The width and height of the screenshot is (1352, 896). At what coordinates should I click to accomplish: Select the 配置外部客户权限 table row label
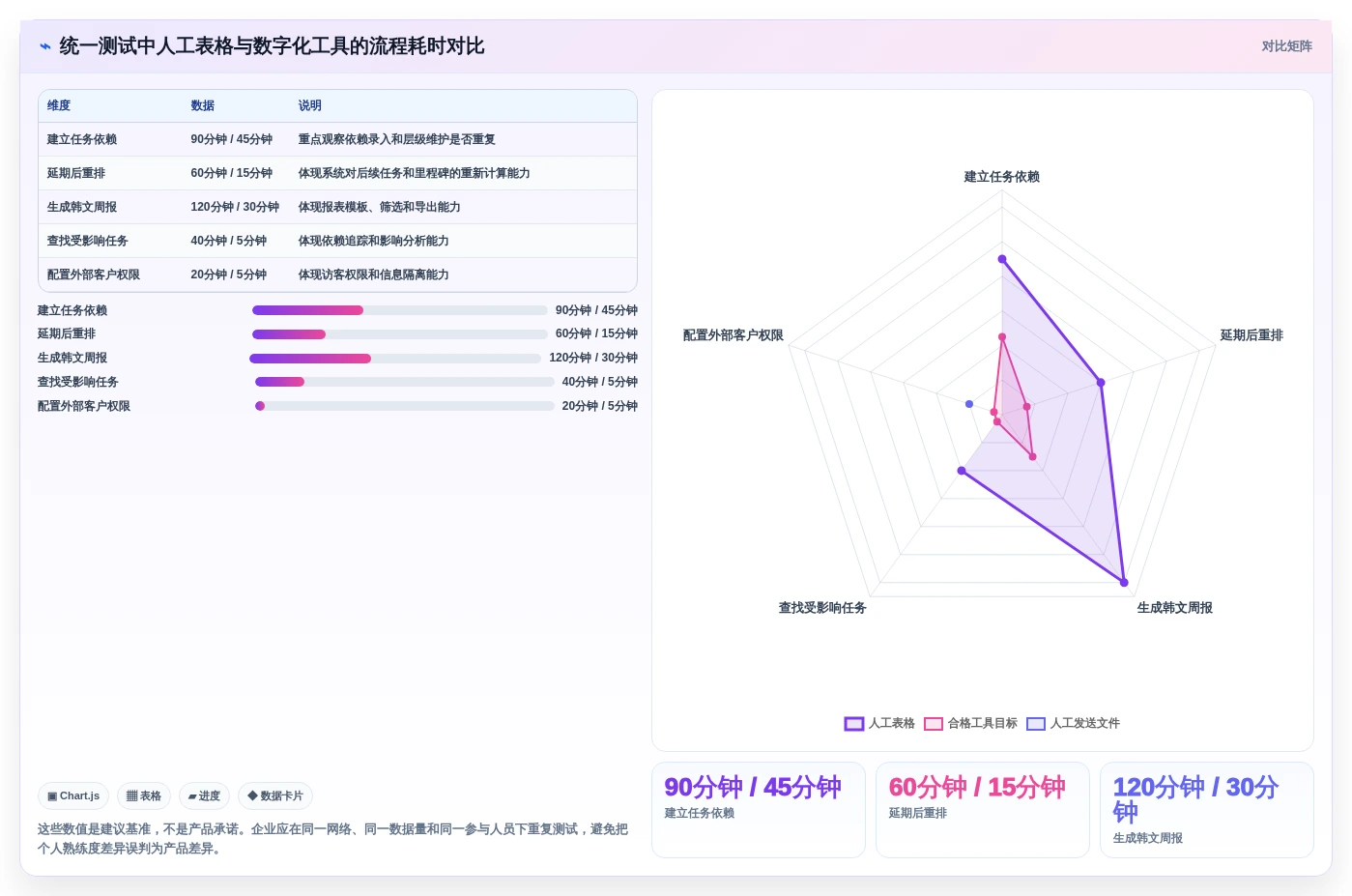pos(94,275)
